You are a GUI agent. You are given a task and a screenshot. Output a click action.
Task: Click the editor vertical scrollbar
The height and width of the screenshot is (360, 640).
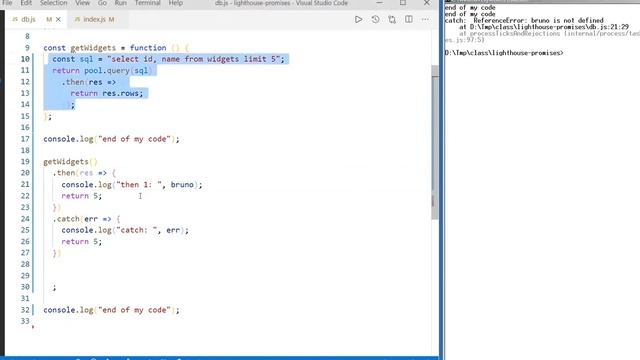pos(435,142)
